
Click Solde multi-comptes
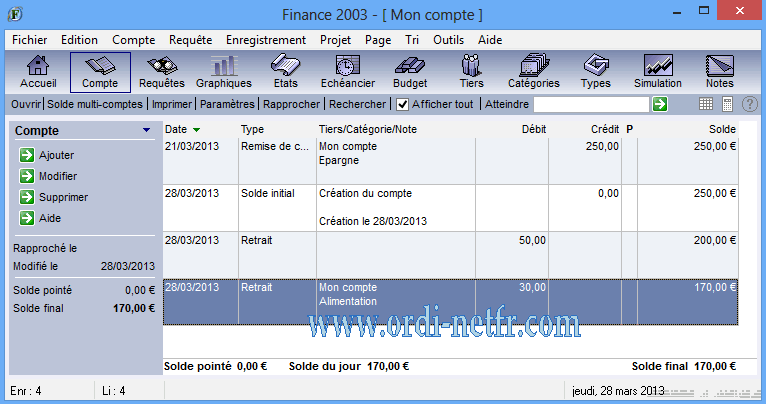[95, 104]
